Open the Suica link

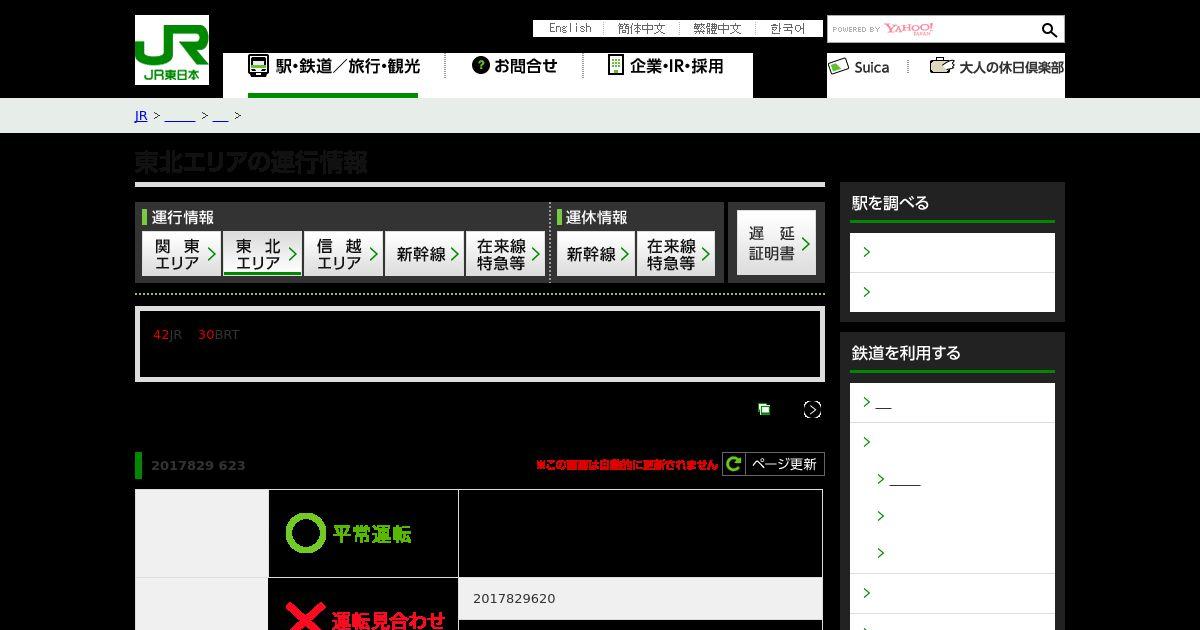click(x=859, y=67)
